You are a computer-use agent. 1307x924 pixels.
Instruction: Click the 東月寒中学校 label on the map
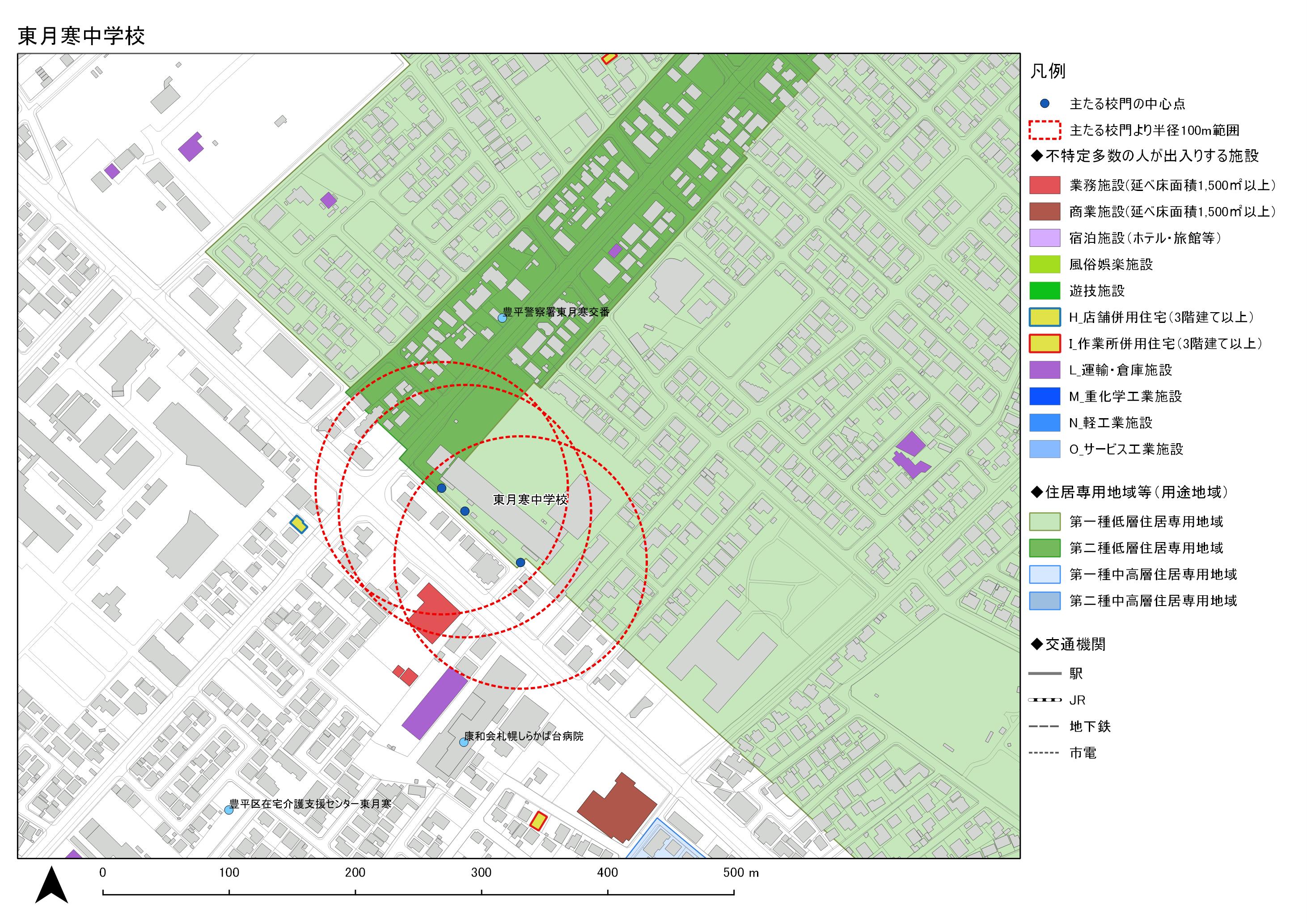point(530,499)
